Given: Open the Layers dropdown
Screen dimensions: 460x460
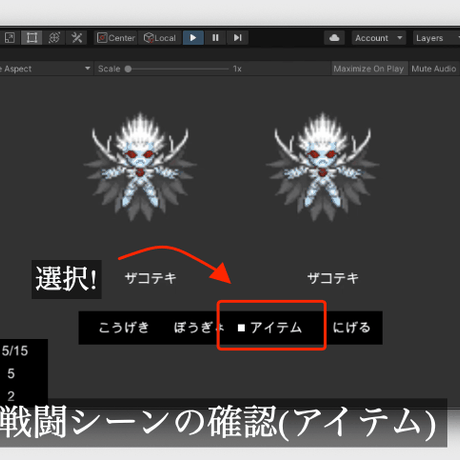Looking at the screenshot, I should click(x=436, y=38).
